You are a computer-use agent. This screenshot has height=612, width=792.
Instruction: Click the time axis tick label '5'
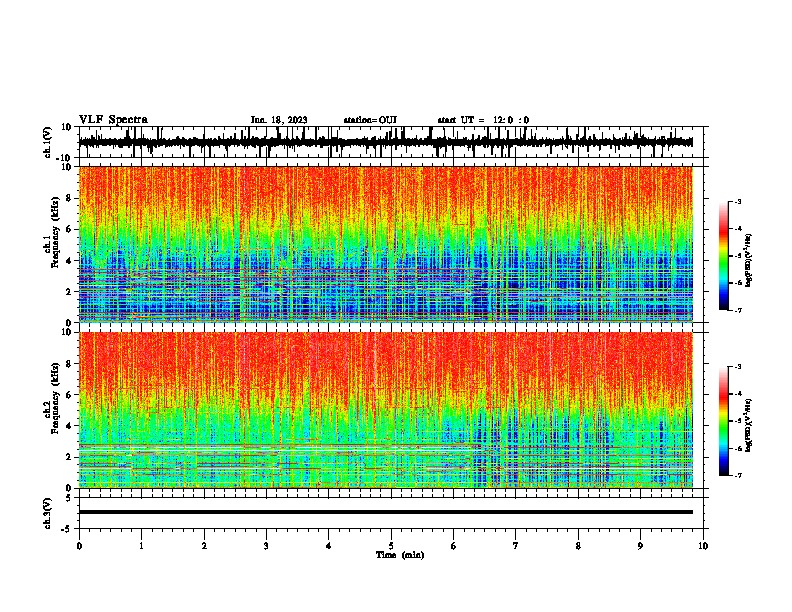point(391,546)
